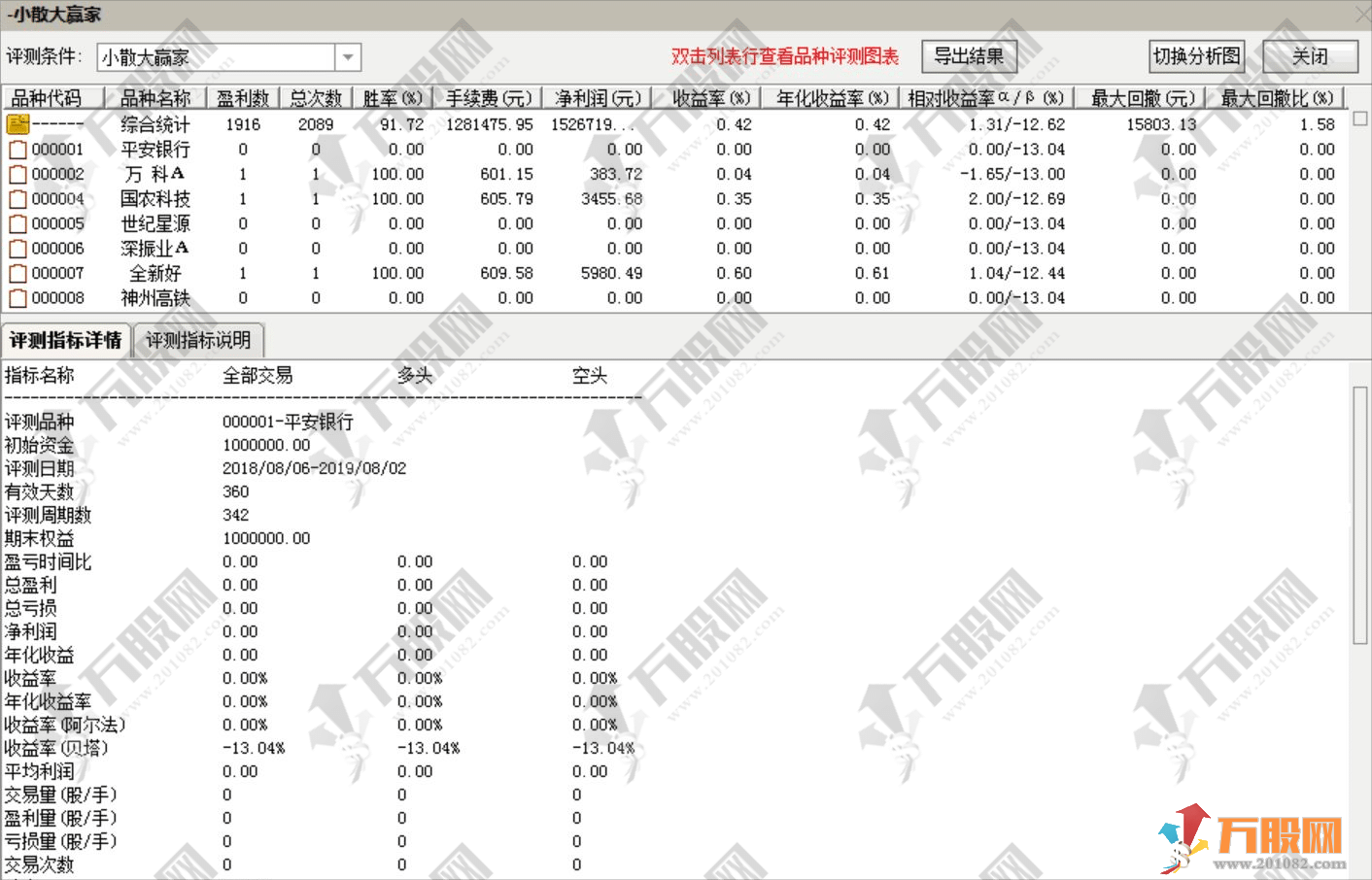Click the 收益率(贝塔) label
Image resolution: width=1372 pixels, height=880 pixels.
coord(56,748)
